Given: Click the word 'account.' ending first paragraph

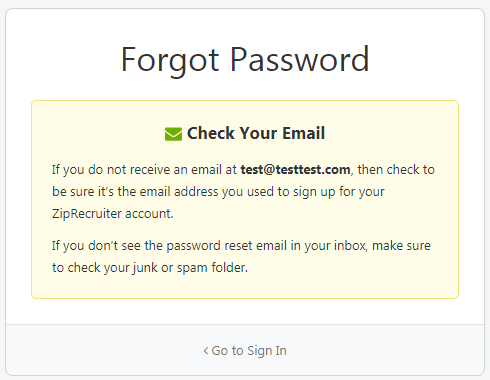Looking at the screenshot, I should (149, 214).
